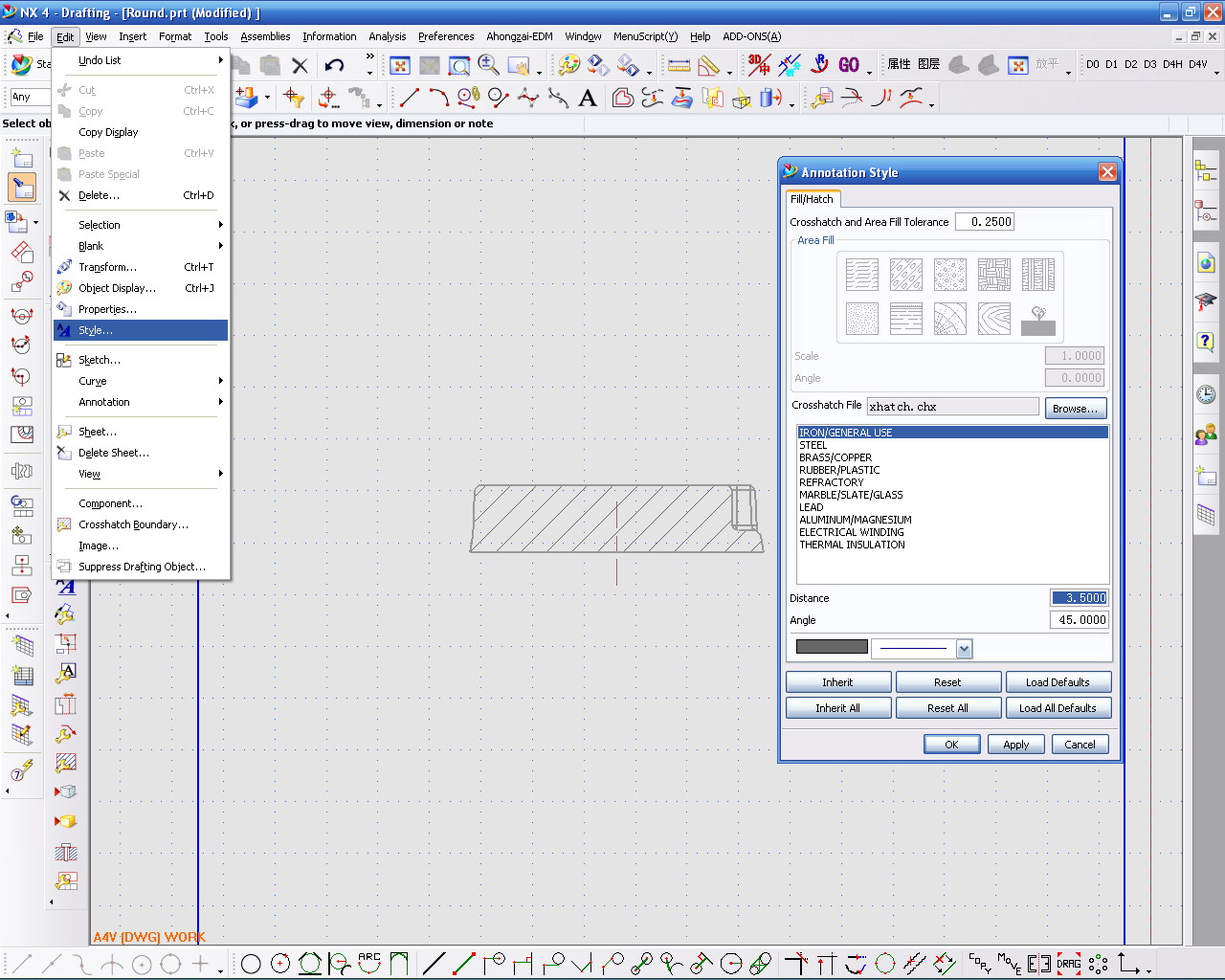1225x980 pixels.
Task: Select the Fill/Hatch tab
Action: [x=812, y=199]
